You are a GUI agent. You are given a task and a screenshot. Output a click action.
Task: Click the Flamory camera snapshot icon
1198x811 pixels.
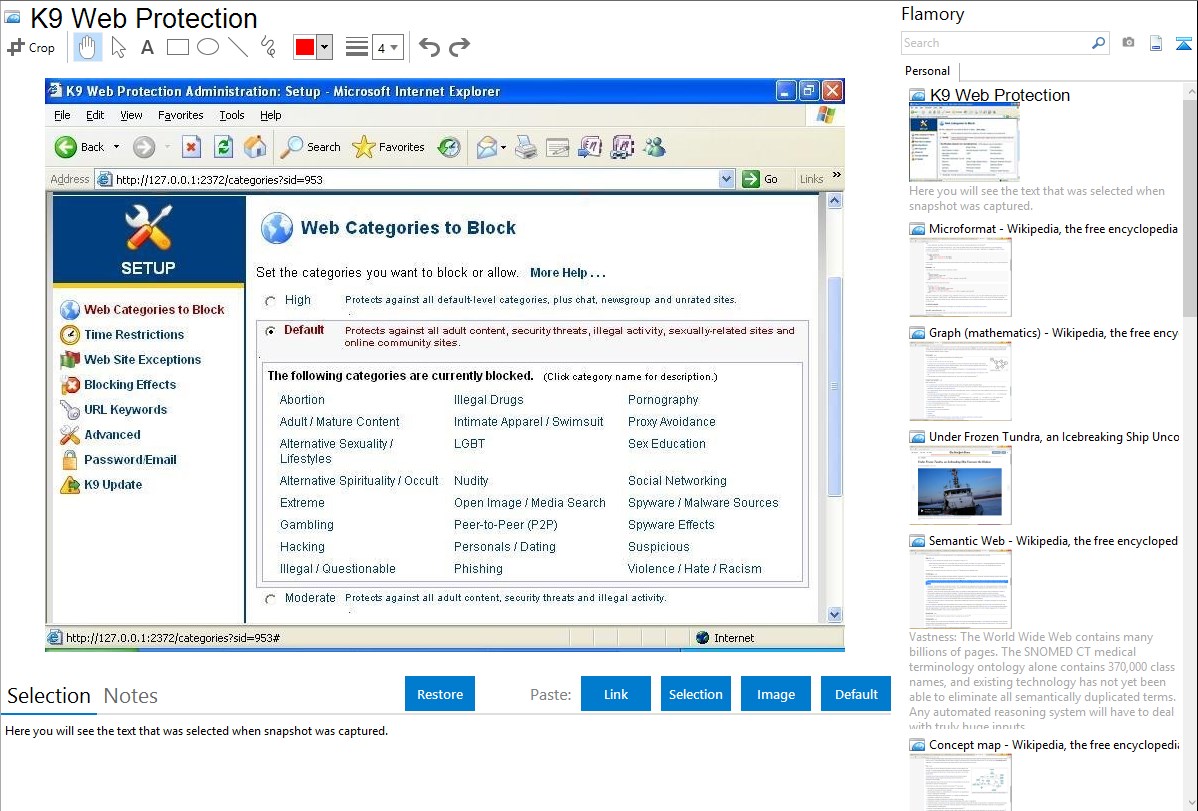click(1128, 43)
